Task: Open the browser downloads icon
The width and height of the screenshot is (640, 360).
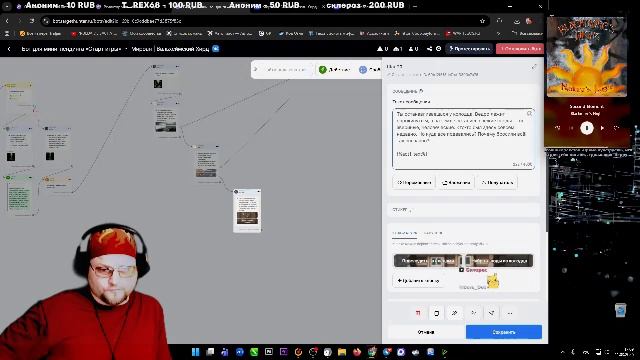Action: point(517,21)
